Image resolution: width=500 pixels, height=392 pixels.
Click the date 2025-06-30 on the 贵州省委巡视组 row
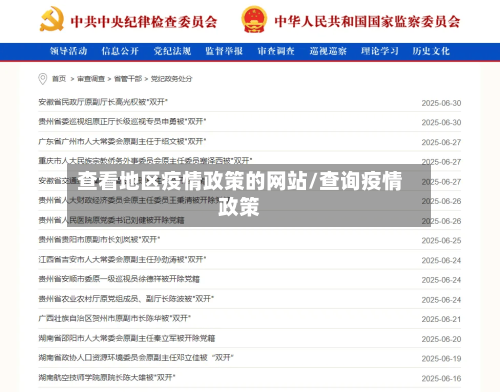click(441, 122)
